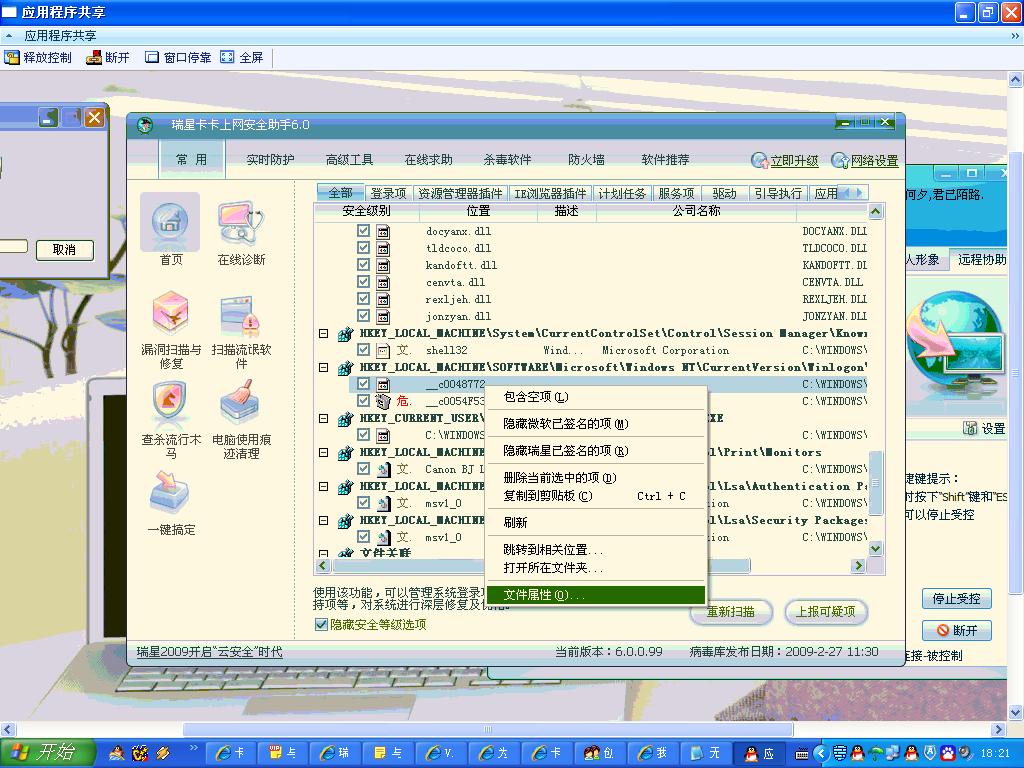This screenshot has height=768, width=1024.
Task: Click the 网络设置 globe icon
Action: point(840,160)
